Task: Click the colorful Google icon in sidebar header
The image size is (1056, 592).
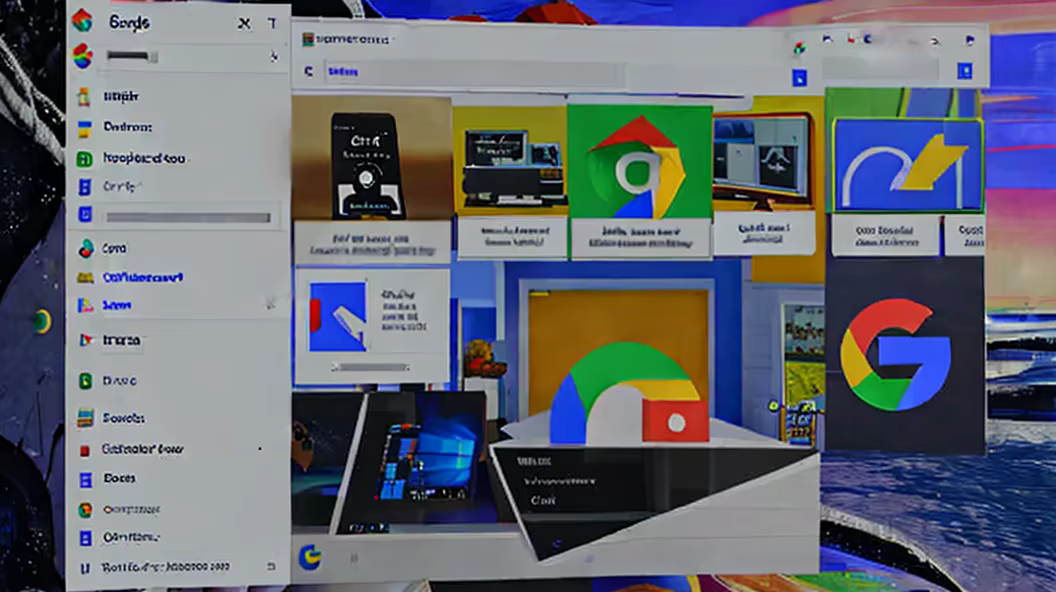Action: pos(82,21)
